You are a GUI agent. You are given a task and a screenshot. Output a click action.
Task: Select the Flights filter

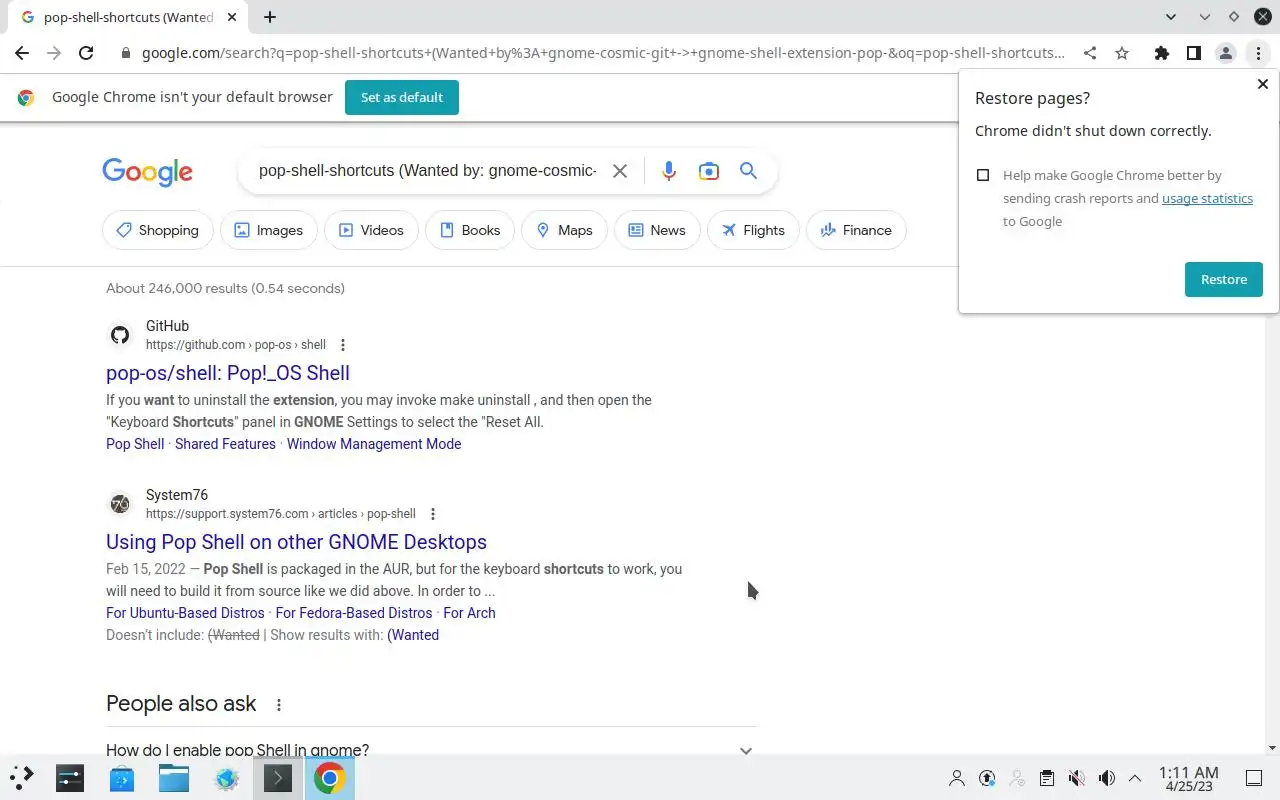click(x=753, y=230)
